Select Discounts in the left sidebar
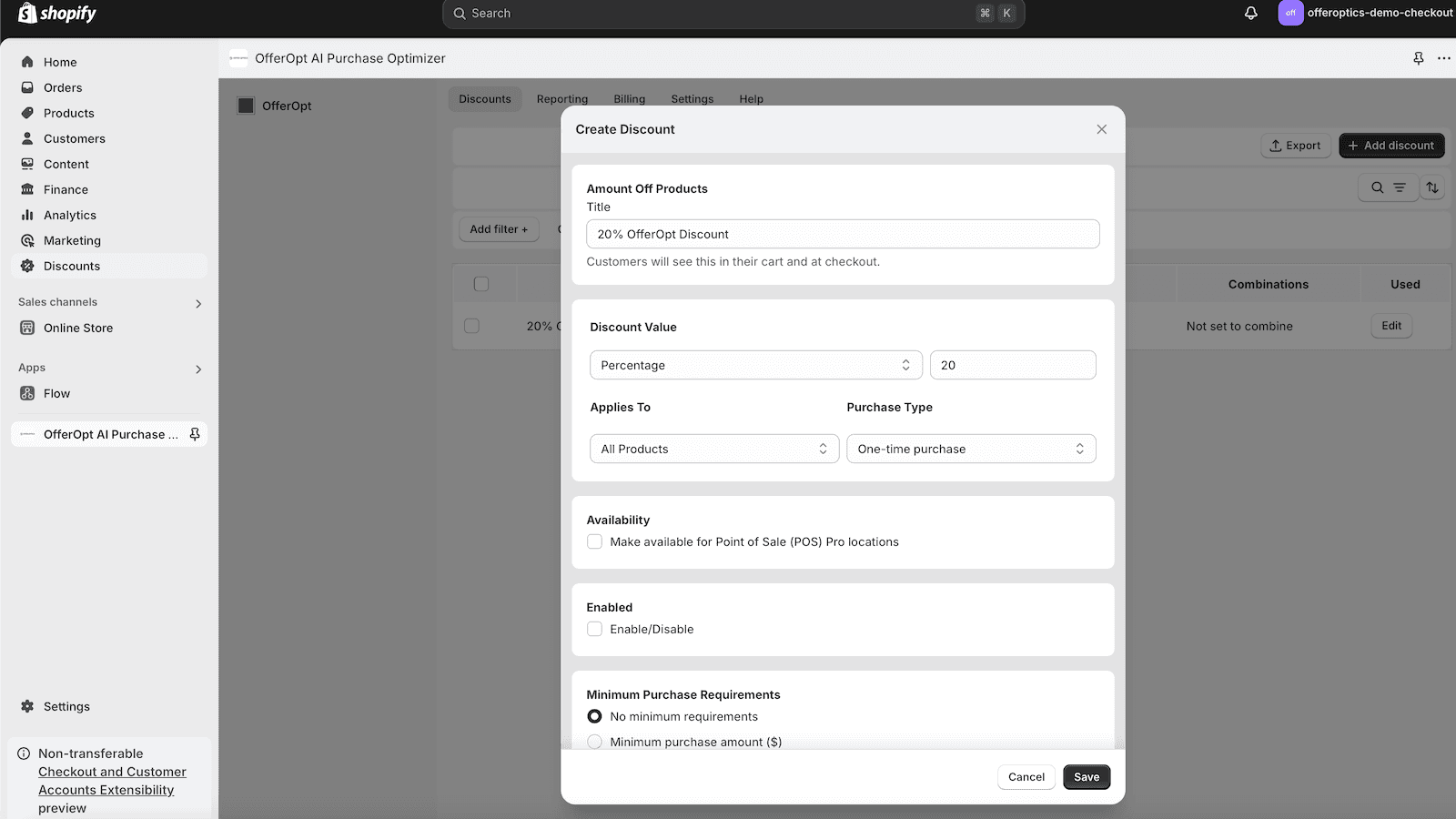The width and height of the screenshot is (1456, 819). pyautogui.click(x=70, y=266)
